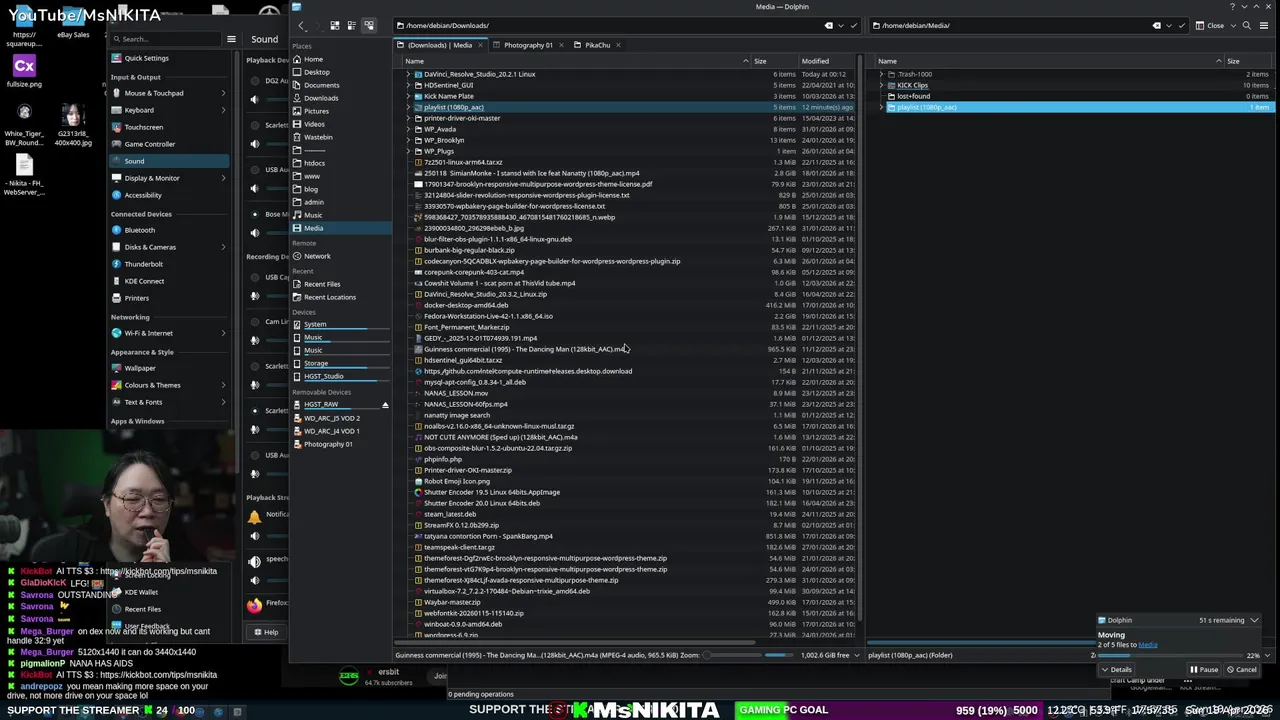
Task: Select Robot Emoji Icon.png file
Action: click(x=456, y=481)
